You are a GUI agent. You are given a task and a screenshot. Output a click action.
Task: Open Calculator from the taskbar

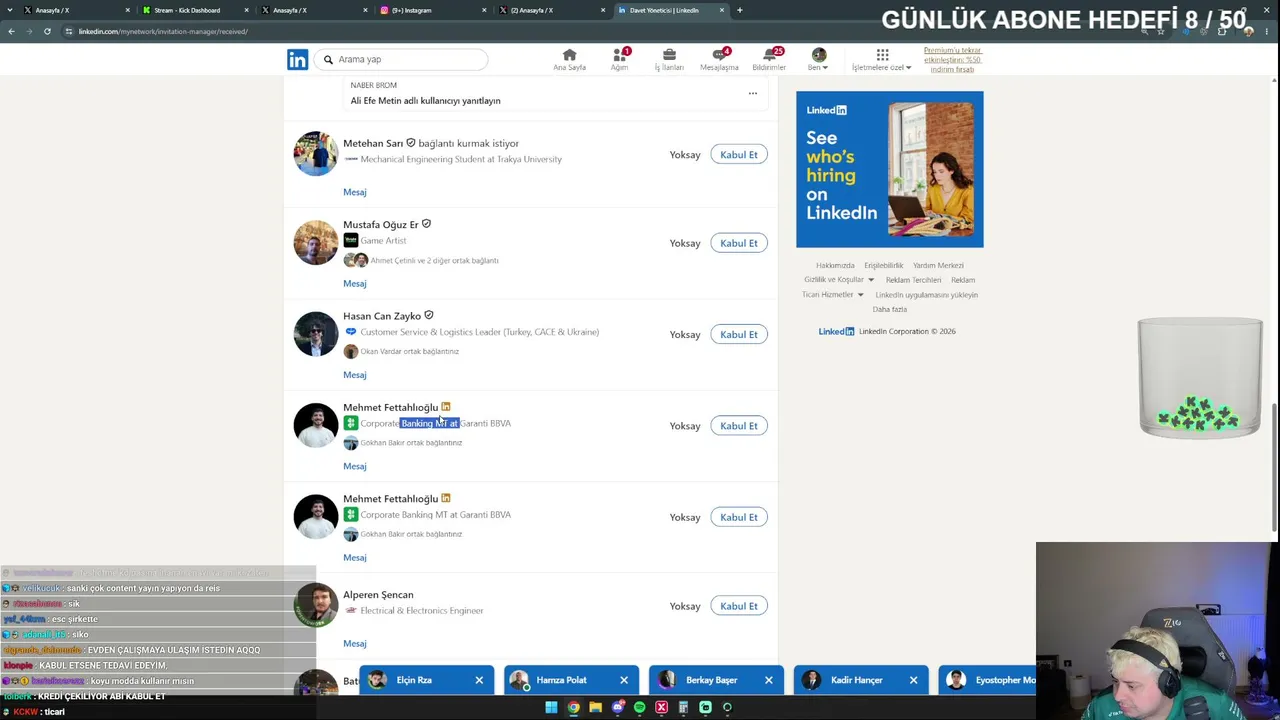click(683, 708)
